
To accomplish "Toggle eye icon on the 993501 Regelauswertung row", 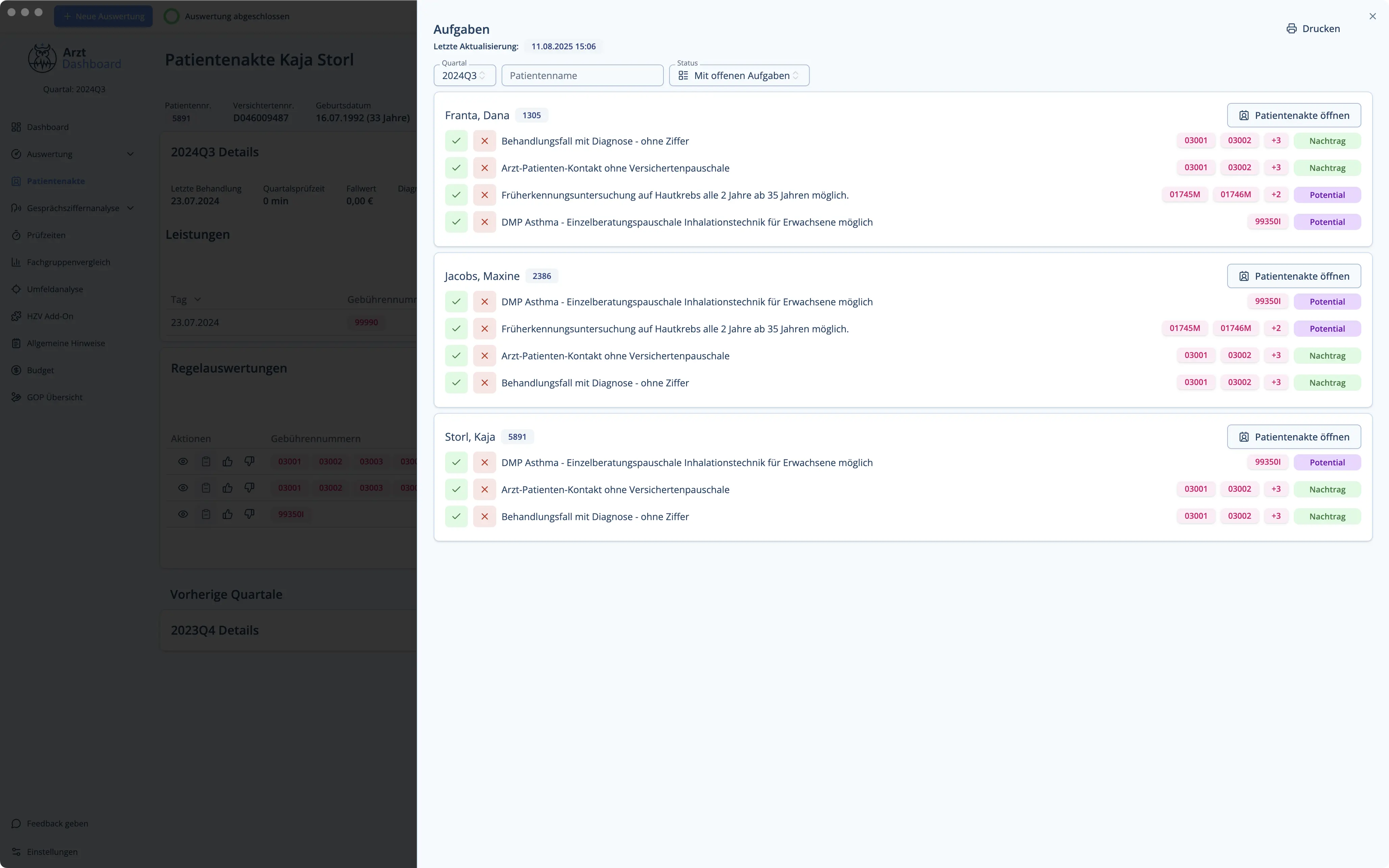I will pyautogui.click(x=183, y=514).
